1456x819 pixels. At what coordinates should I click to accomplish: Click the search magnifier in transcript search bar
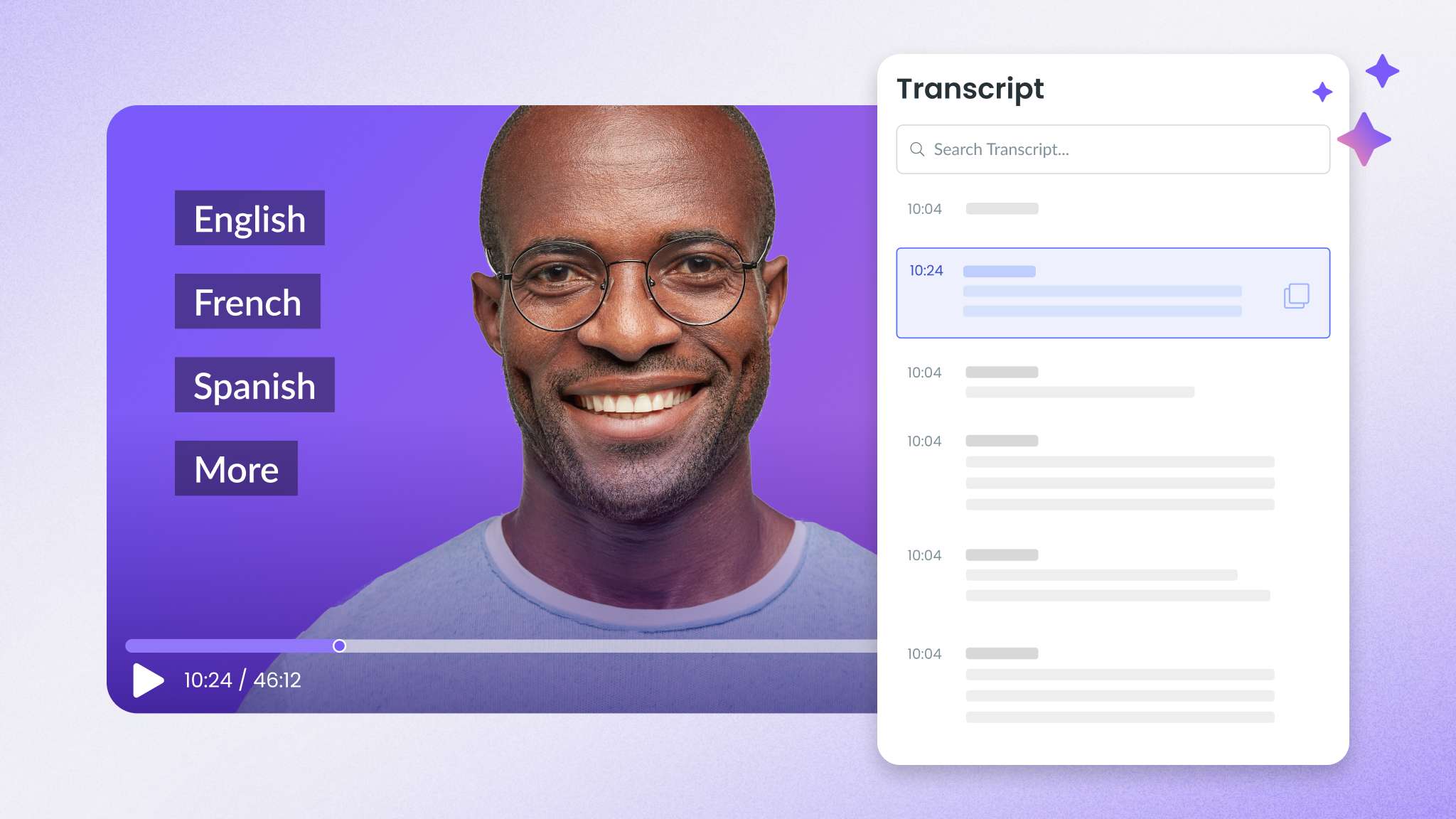coord(917,149)
